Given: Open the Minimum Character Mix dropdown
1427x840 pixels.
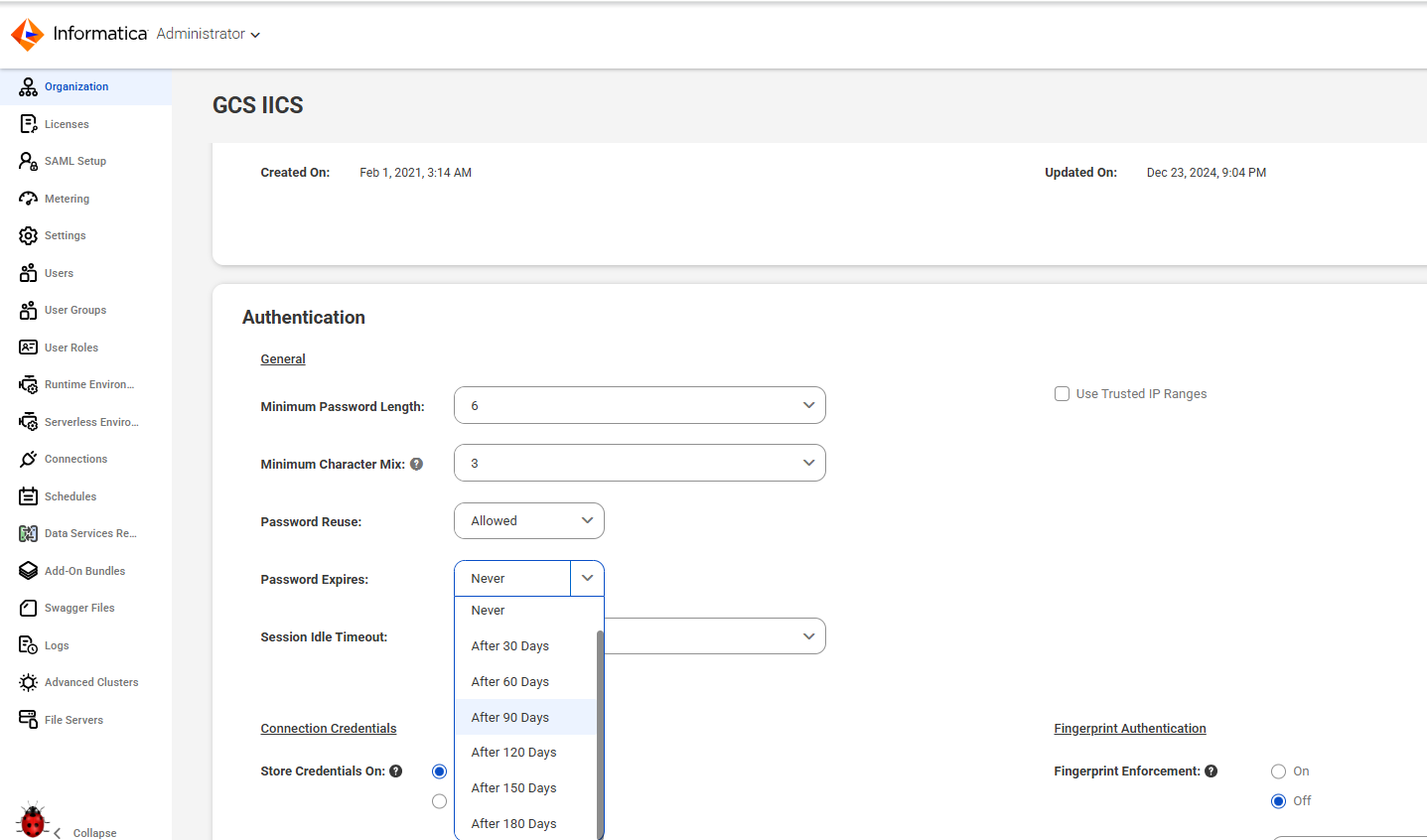Looking at the screenshot, I should [x=640, y=463].
